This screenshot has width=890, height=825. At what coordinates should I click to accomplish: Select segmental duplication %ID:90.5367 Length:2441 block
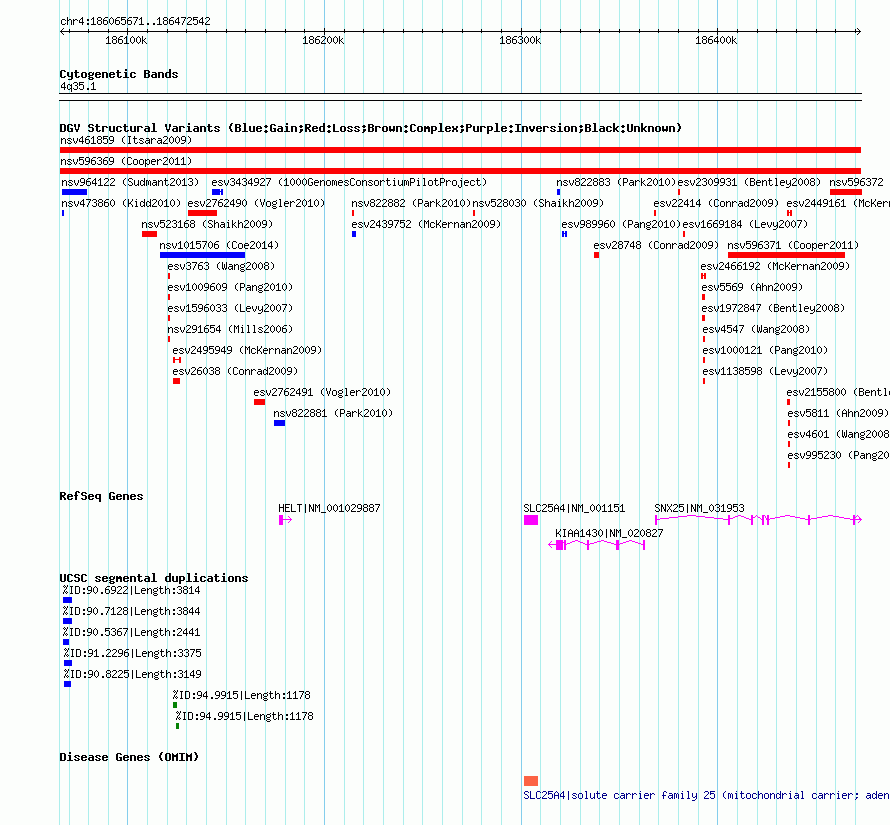(66, 642)
